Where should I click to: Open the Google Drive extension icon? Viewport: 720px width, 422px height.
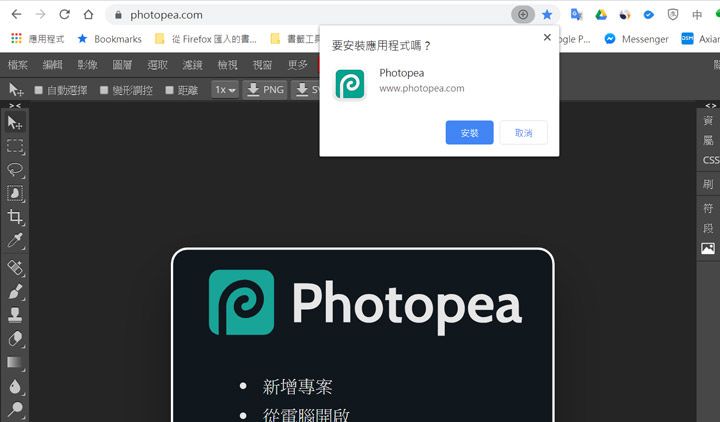pos(601,15)
